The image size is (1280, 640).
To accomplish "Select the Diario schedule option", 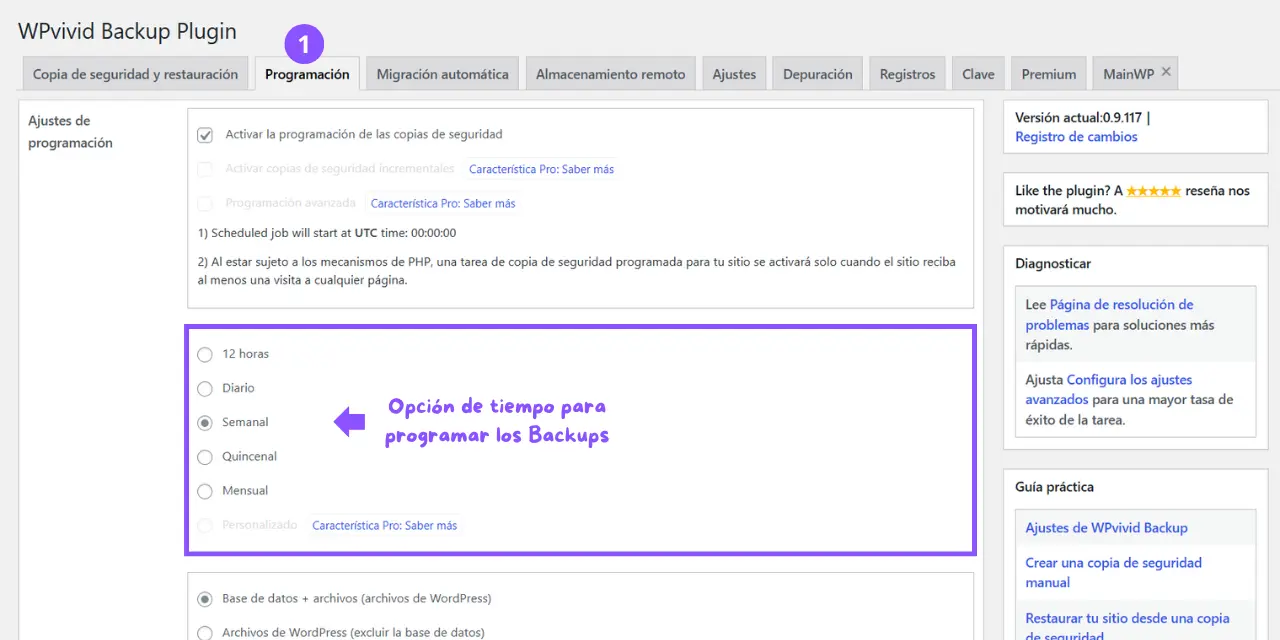I will coord(205,389).
